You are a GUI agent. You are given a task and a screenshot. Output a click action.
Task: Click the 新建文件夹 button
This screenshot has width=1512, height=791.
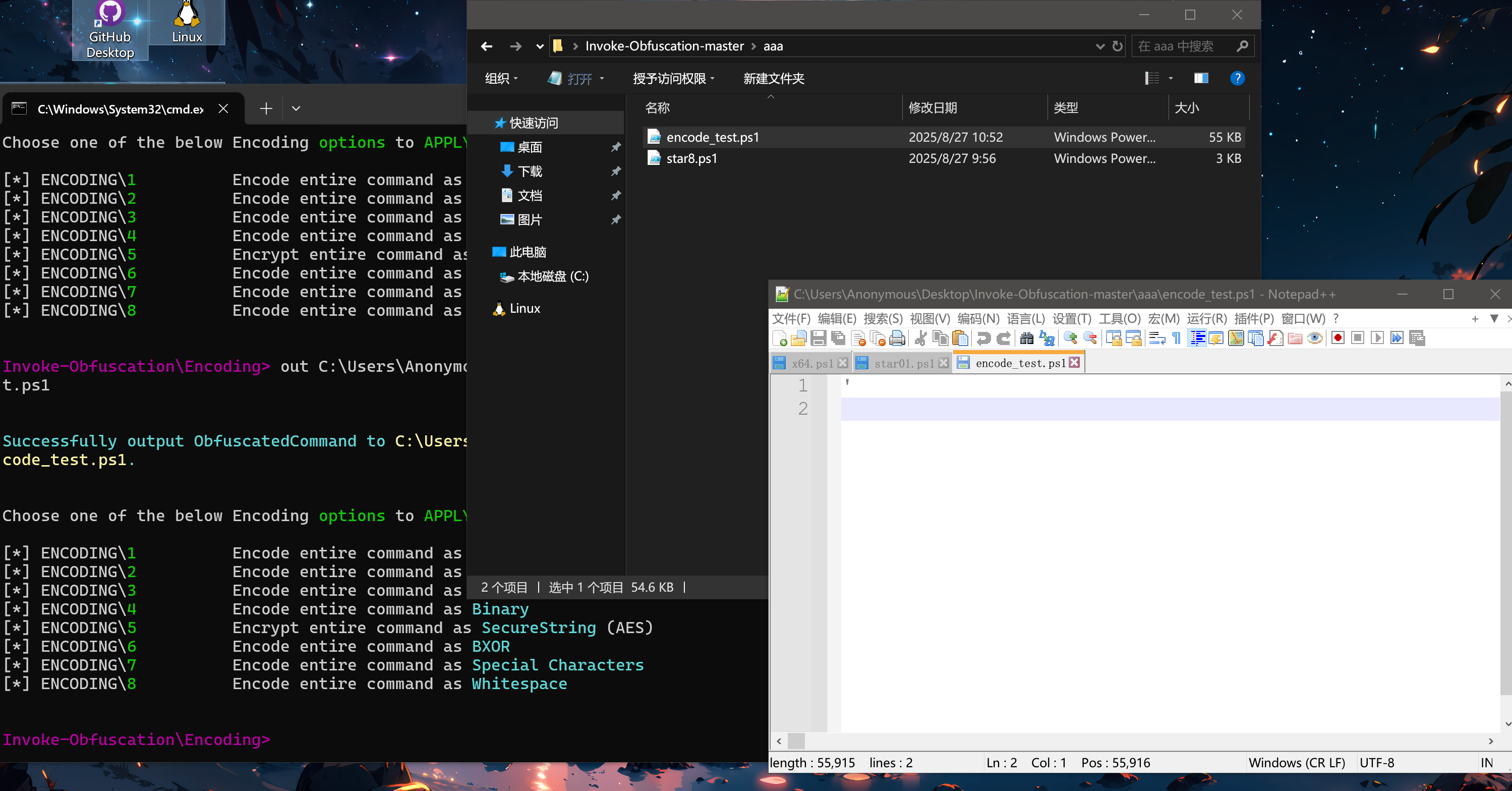tap(773, 79)
